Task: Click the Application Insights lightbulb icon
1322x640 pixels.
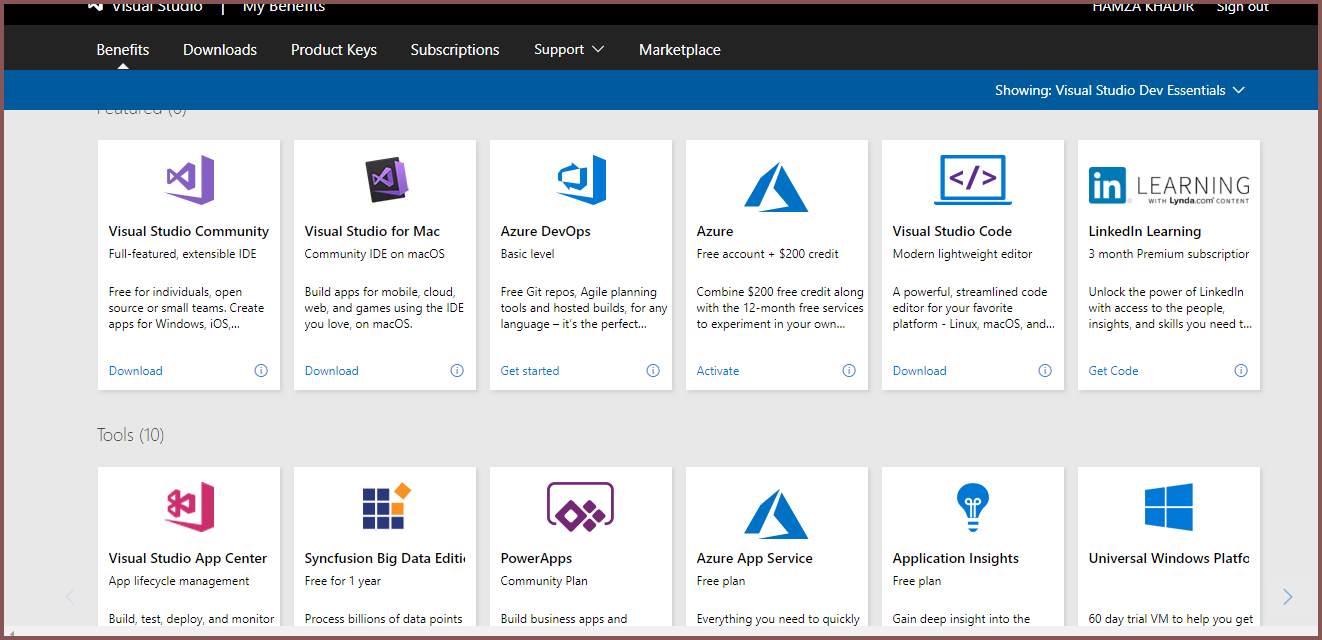Action: [973, 507]
